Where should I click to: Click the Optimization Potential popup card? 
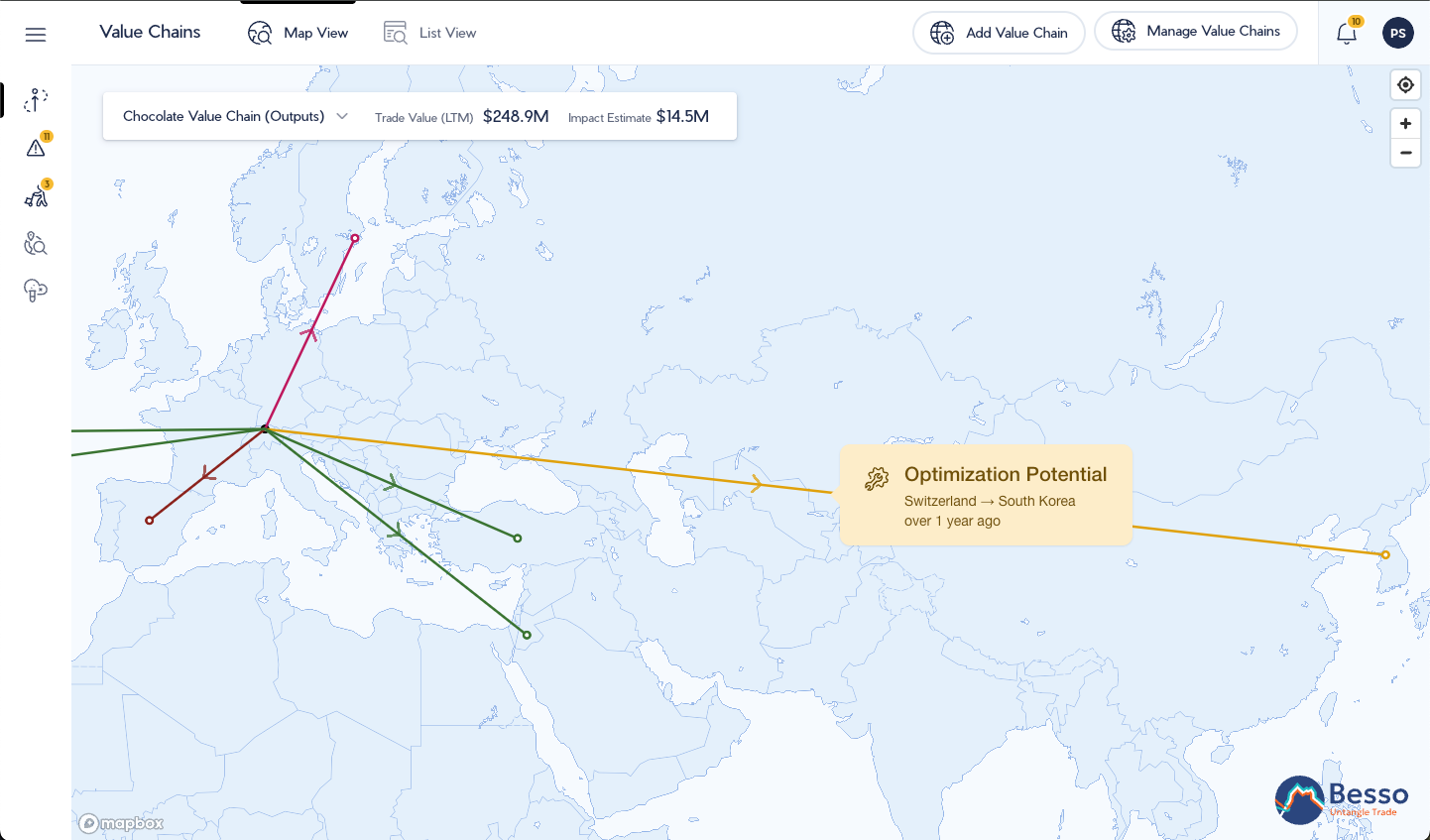click(x=986, y=495)
